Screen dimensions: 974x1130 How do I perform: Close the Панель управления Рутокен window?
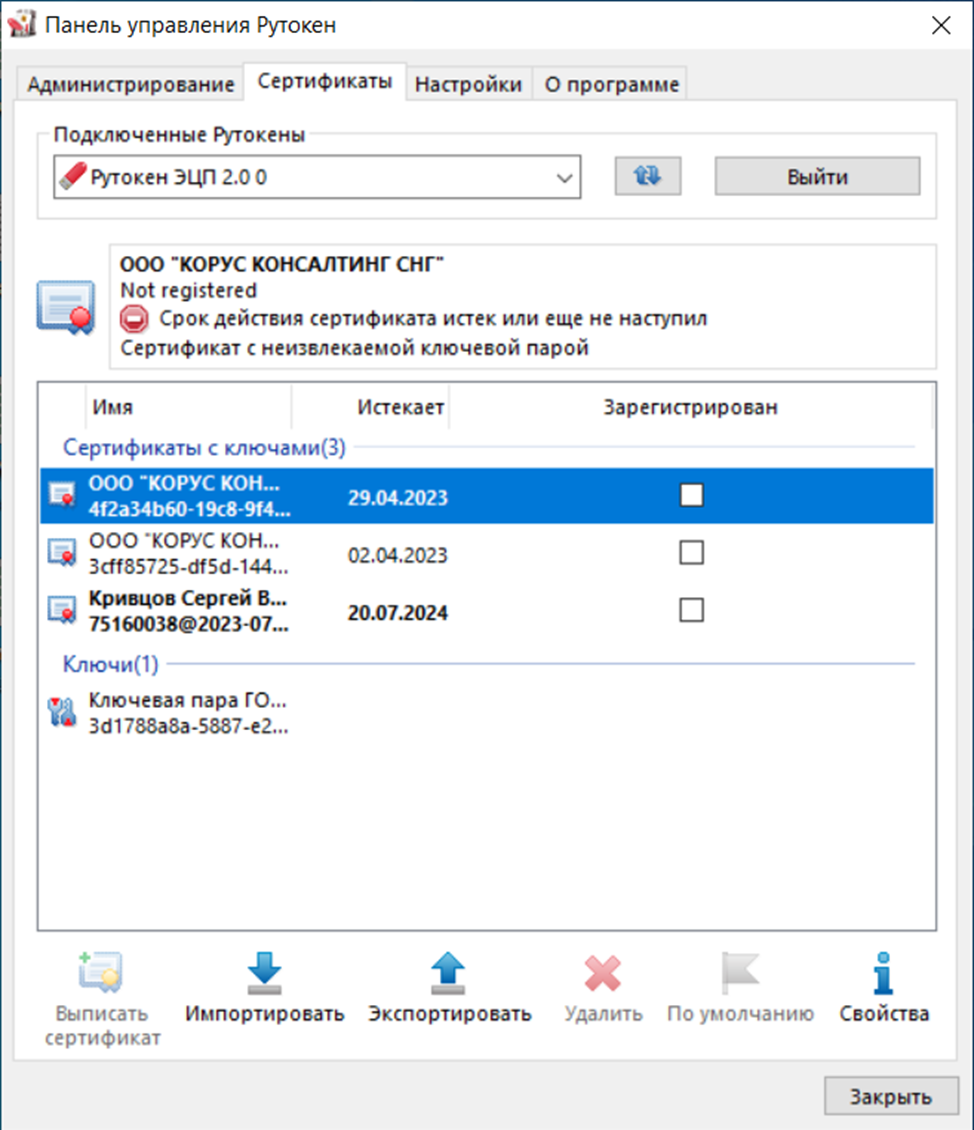[941, 25]
